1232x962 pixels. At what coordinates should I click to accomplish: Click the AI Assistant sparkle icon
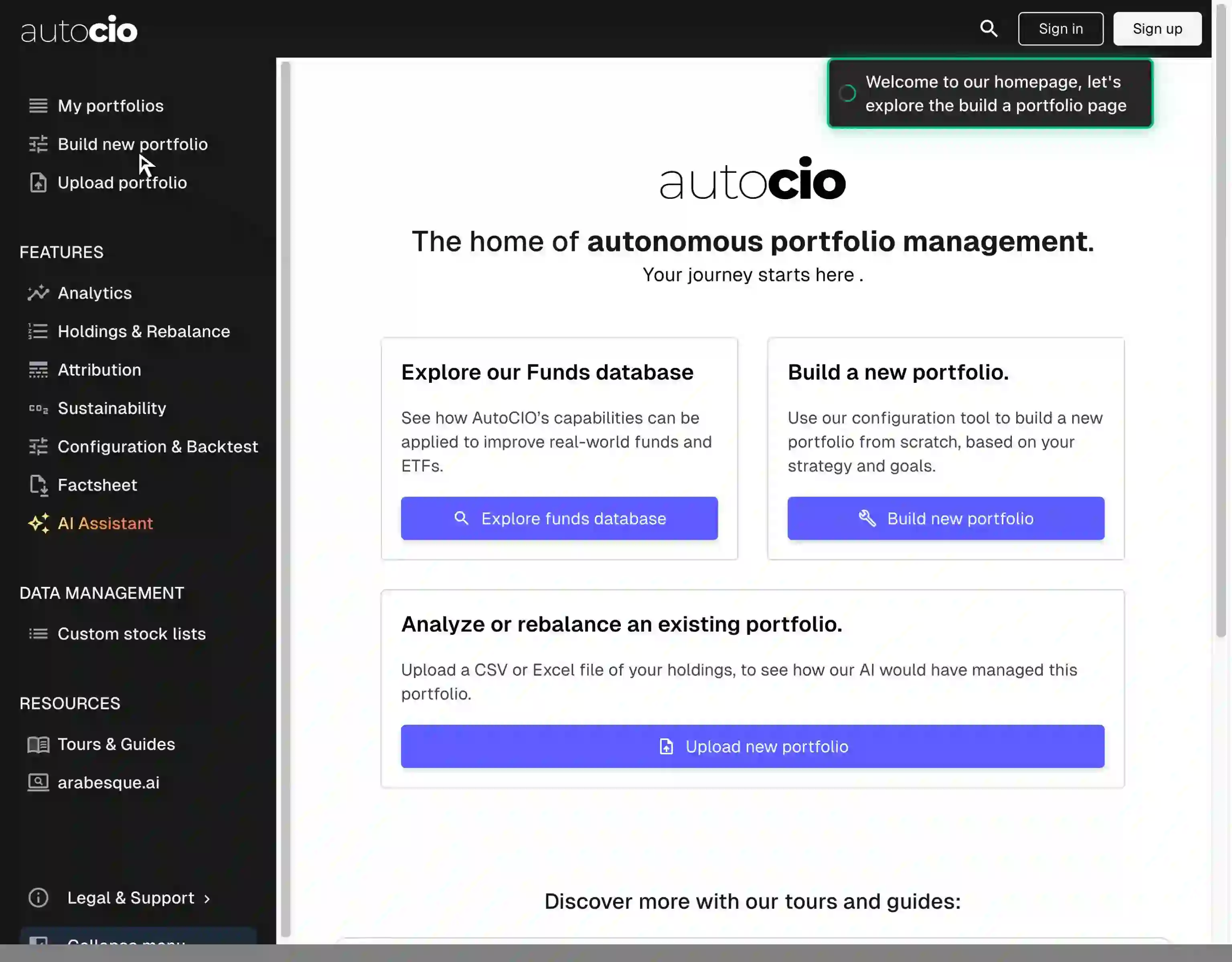(x=38, y=523)
